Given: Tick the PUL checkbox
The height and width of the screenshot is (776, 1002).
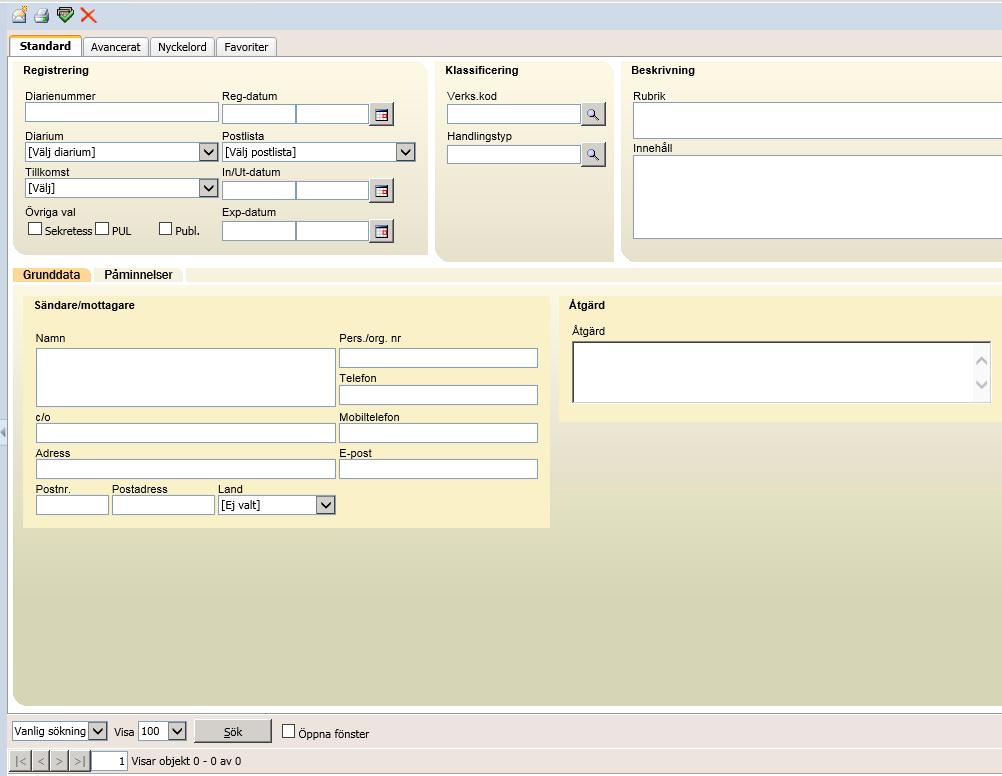Looking at the screenshot, I should 102,229.
